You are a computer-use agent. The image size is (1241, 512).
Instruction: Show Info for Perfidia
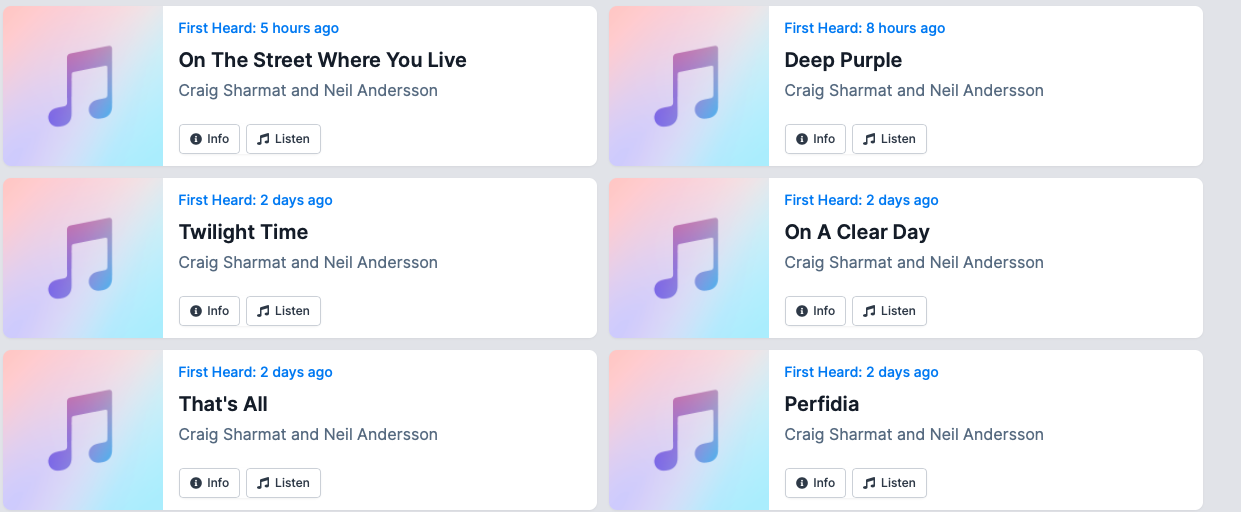tap(815, 483)
